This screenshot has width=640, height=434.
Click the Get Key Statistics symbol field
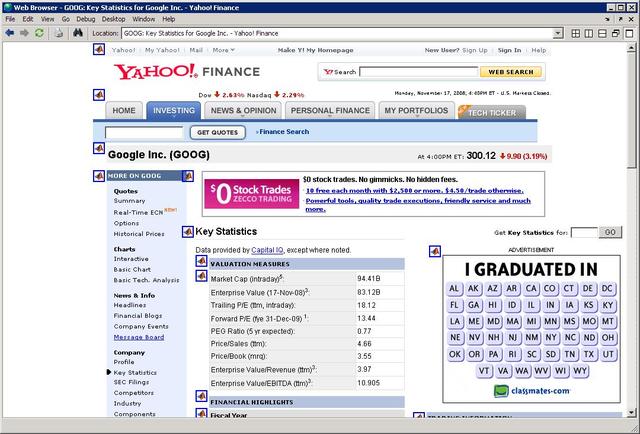tap(584, 232)
